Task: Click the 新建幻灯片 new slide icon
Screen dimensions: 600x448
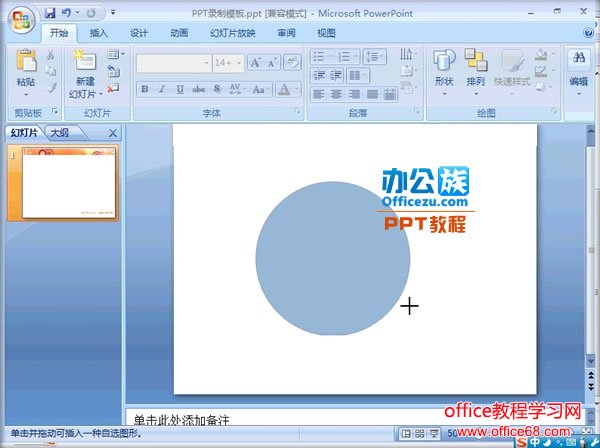Action: (x=85, y=60)
